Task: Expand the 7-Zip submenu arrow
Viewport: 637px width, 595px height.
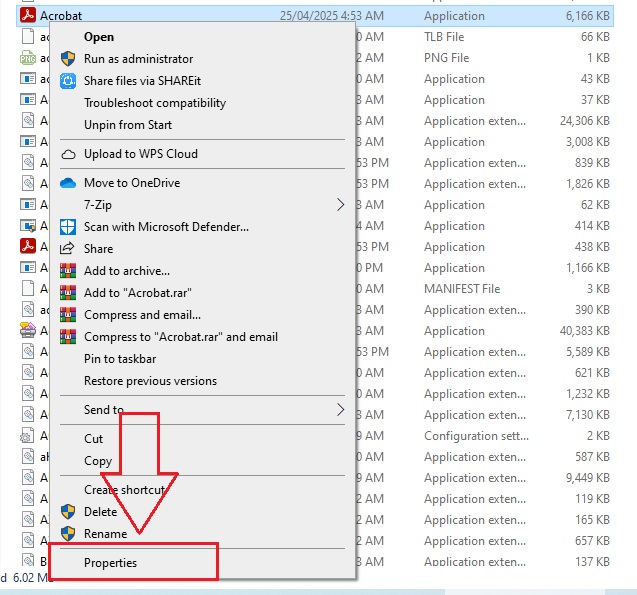Action: click(x=340, y=205)
